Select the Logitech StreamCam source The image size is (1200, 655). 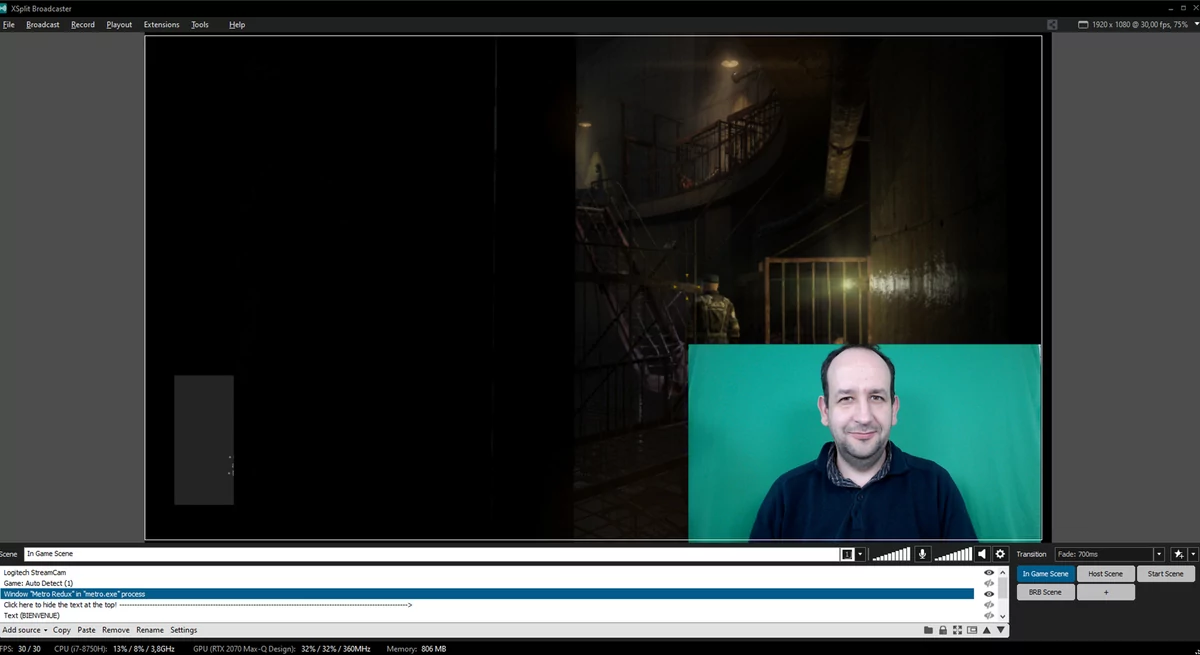[488, 573]
